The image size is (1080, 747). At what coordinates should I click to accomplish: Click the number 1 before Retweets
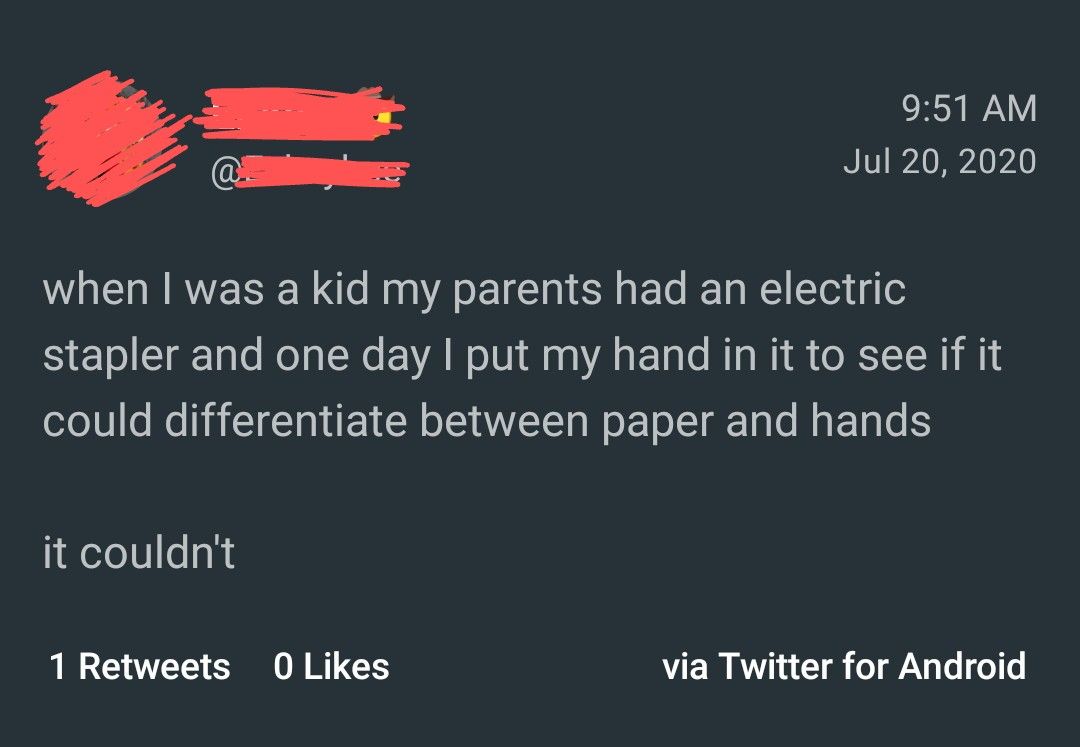click(x=58, y=666)
